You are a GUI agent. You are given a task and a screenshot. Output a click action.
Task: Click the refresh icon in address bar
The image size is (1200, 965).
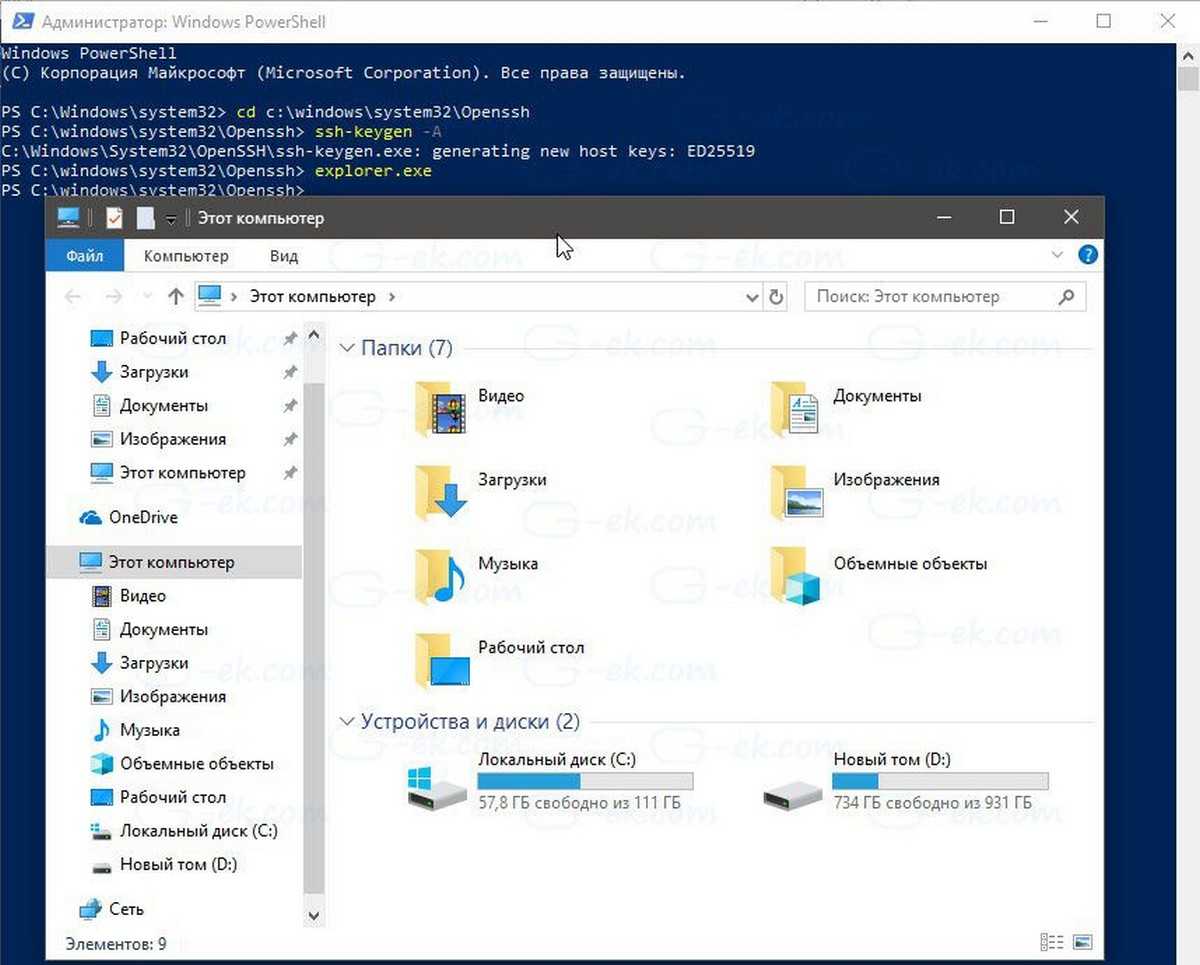coord(776,297)
